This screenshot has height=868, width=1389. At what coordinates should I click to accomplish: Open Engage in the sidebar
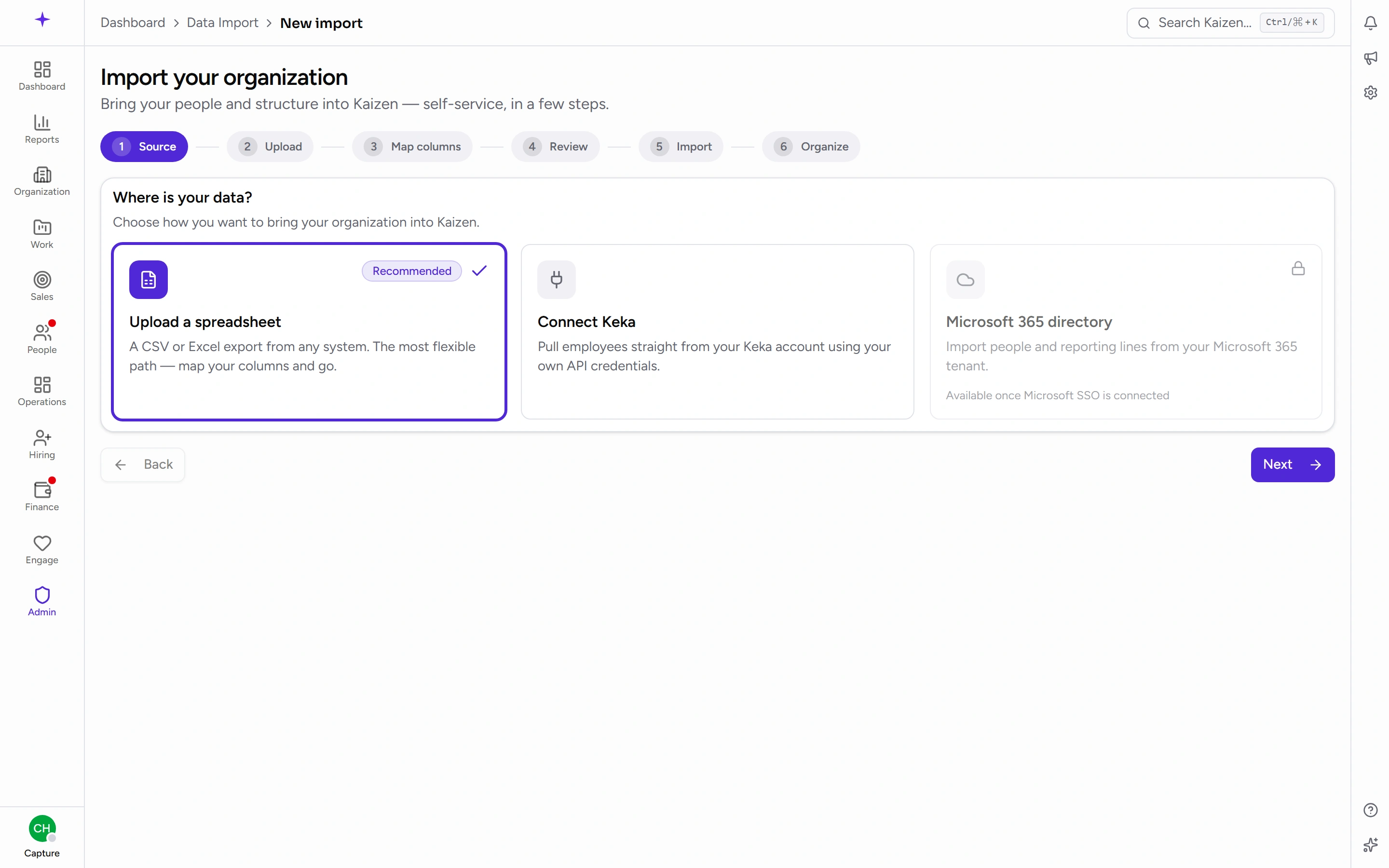(x=42, y=549)
